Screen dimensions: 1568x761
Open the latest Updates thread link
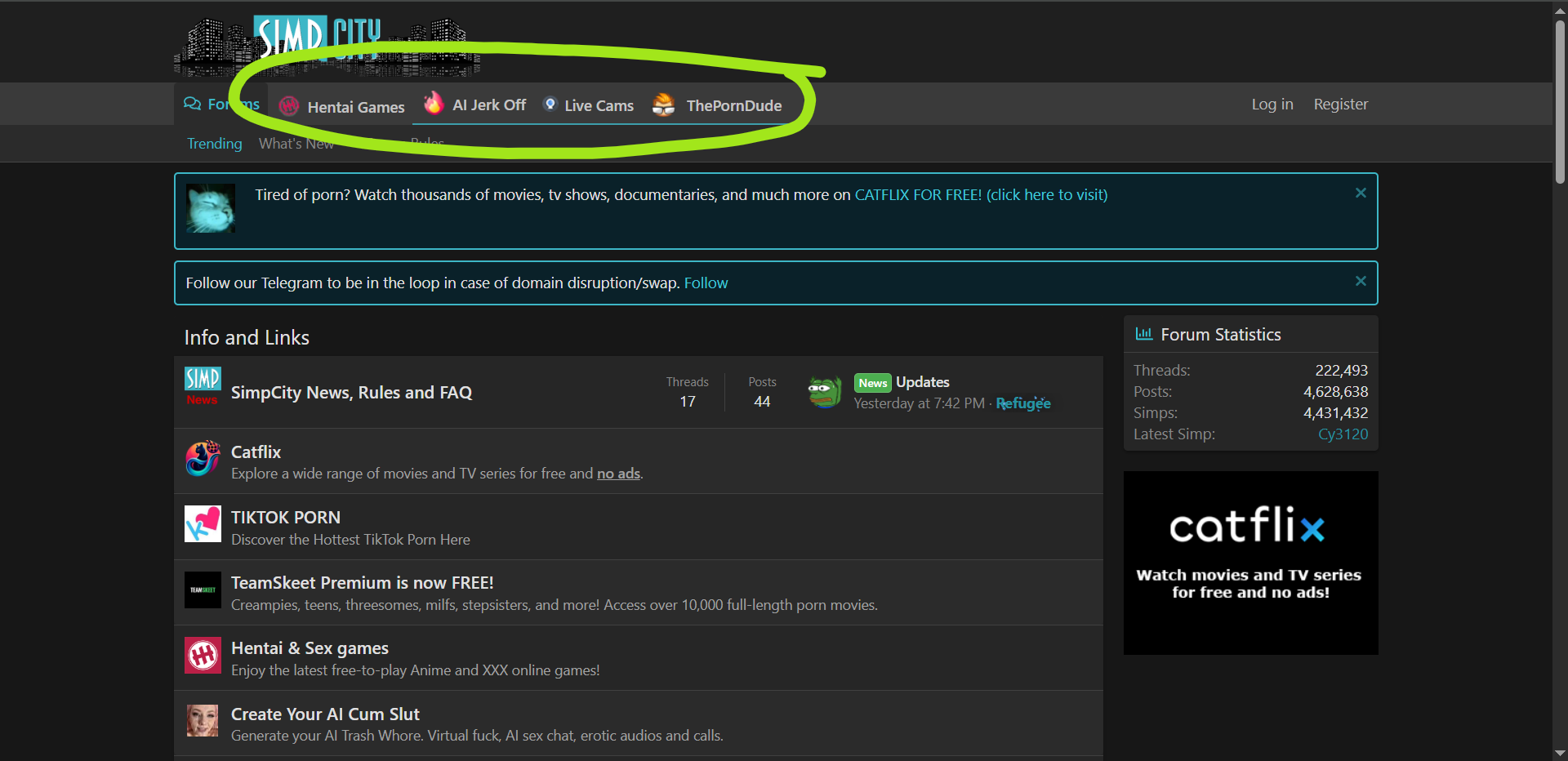pos(923,381)
